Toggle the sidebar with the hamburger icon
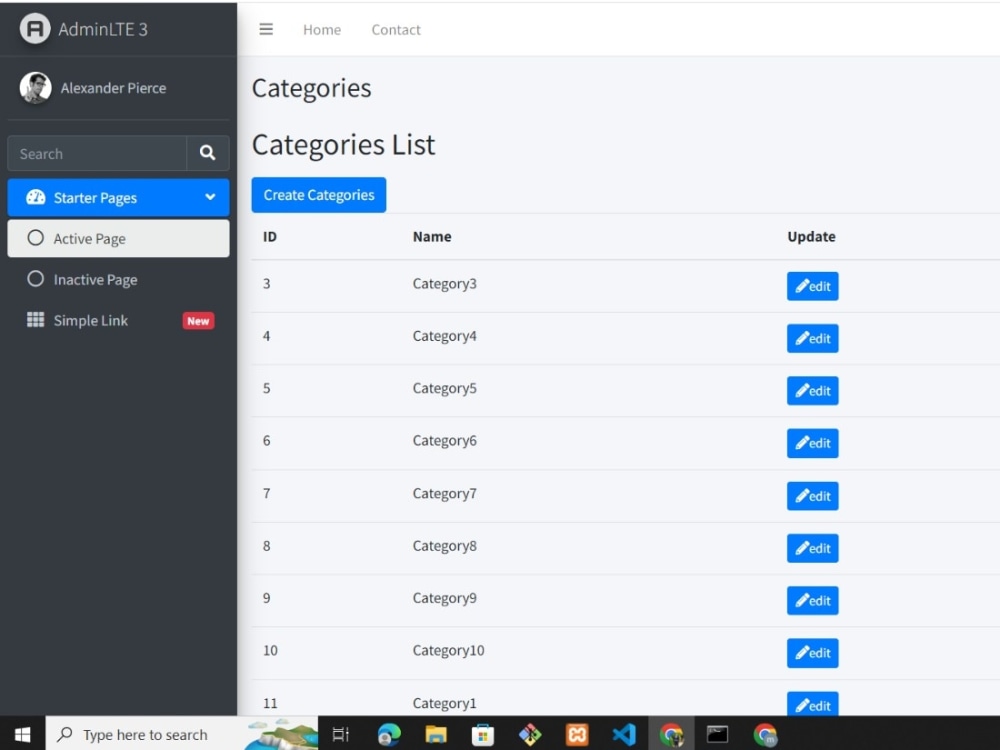This screenshot has width=1000, height=750. point(266,29)
